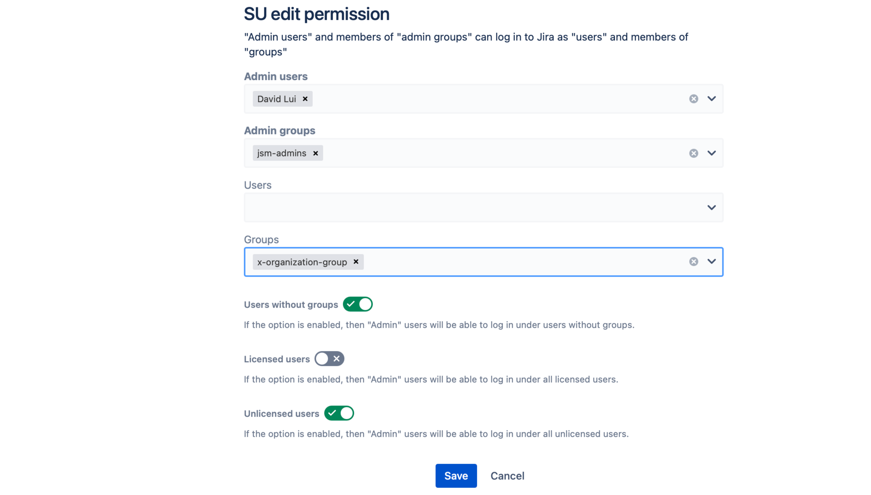Image resolution: width=871 pixels, height=495 pixels.
Task: Disable the Unlicensed users switch
Action: coord(339,413)
